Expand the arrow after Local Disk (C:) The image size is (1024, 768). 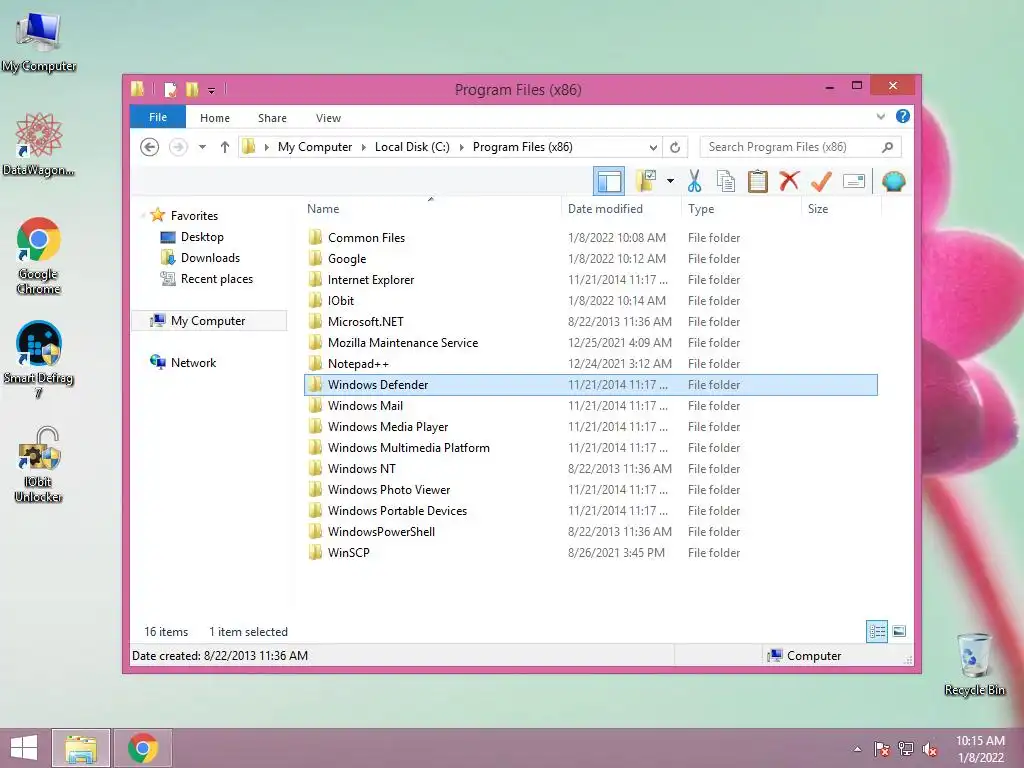click(462, 148)
